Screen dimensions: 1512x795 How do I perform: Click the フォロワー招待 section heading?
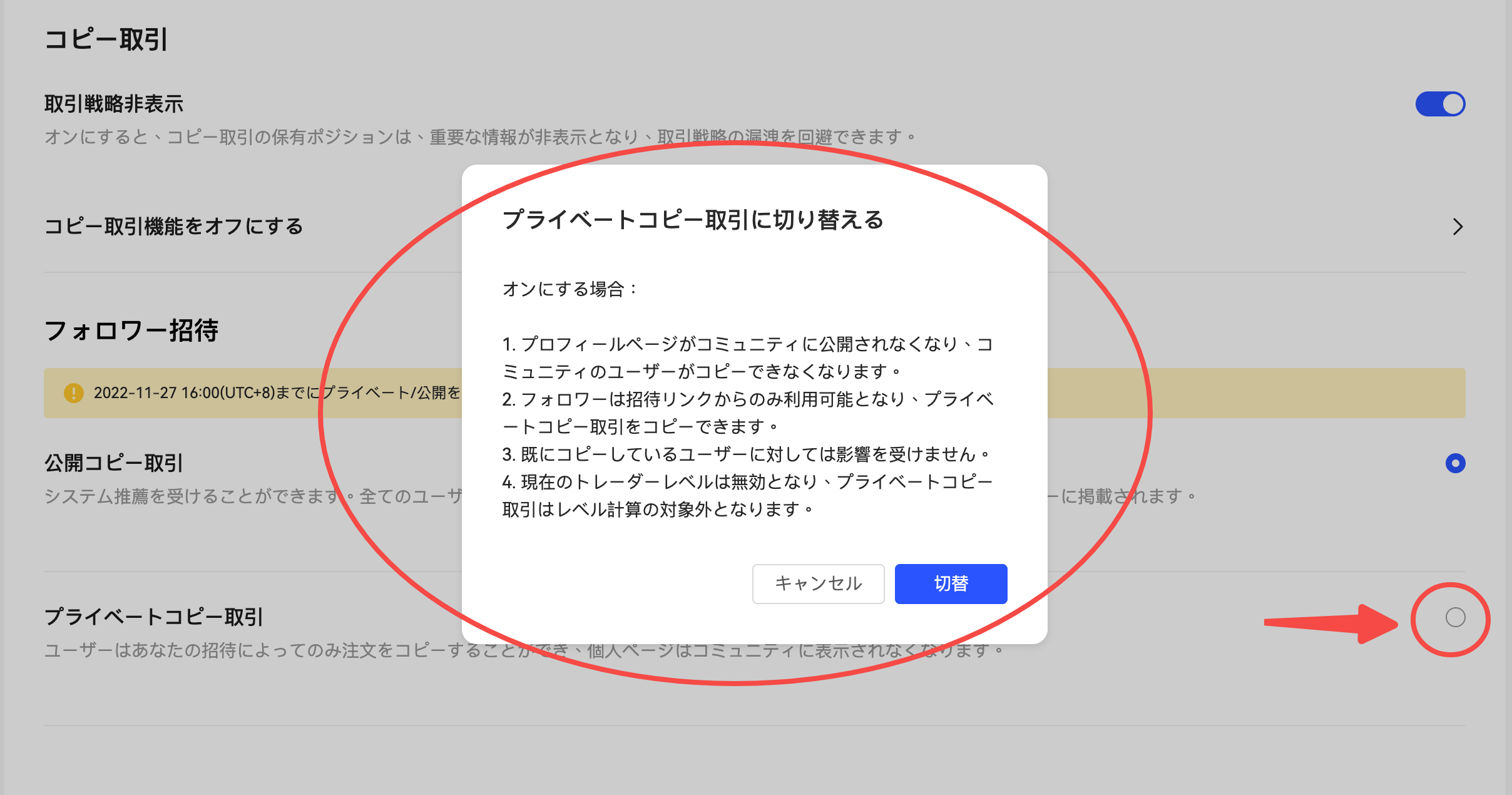131,331
